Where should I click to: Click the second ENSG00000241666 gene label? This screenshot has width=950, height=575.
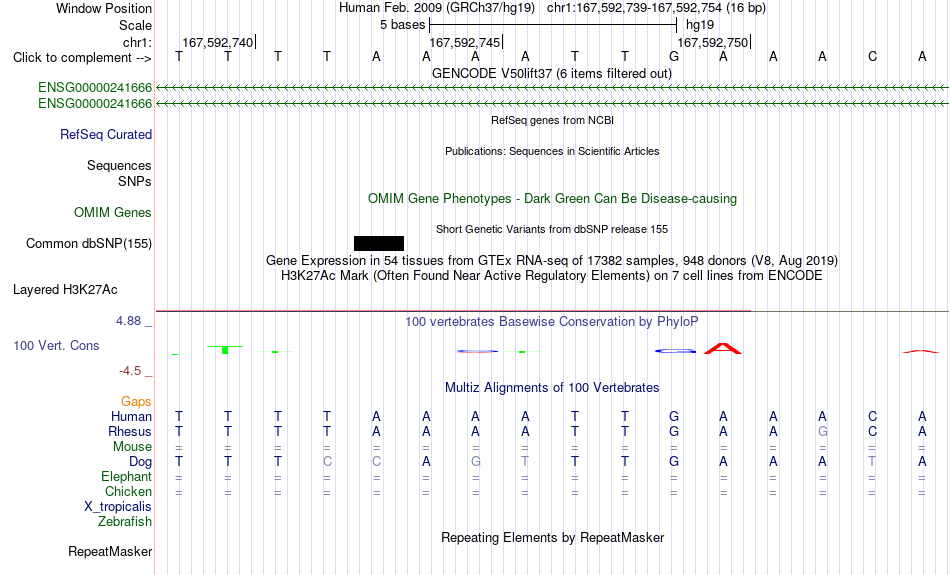click(95, 104)
